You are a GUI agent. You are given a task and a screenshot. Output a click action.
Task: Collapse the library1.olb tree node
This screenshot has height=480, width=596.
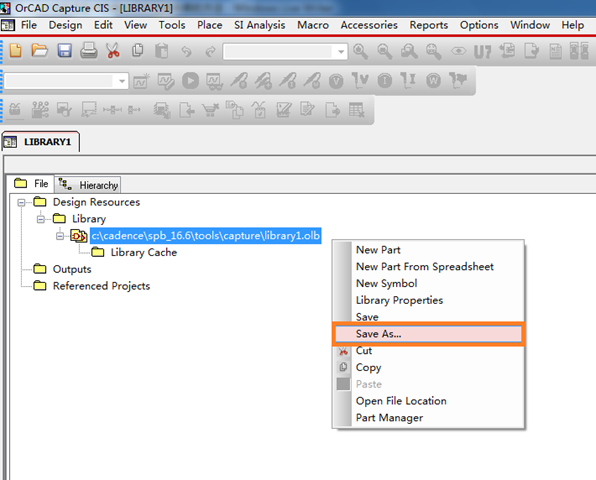pyautogui.click(x=60, y=236)
